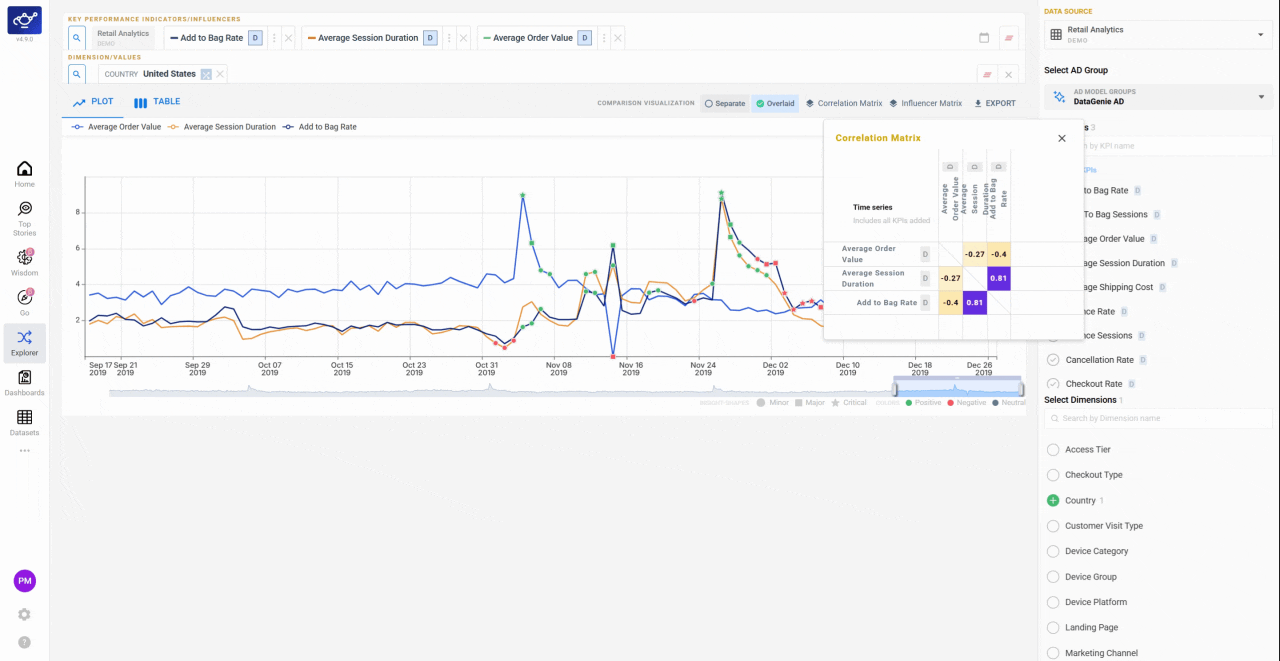Select the Separate comparison option
1280x661 pixels.
click(x=725, y=103)
